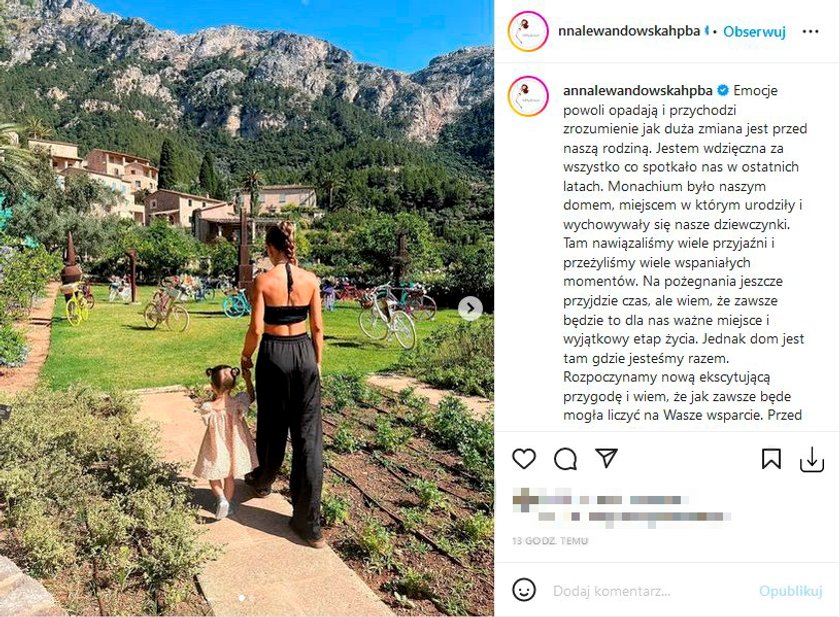Open the username link in the post header
The height and width of the screenshot is (617, 840).
pyautogui.click(x=629, y=31)
